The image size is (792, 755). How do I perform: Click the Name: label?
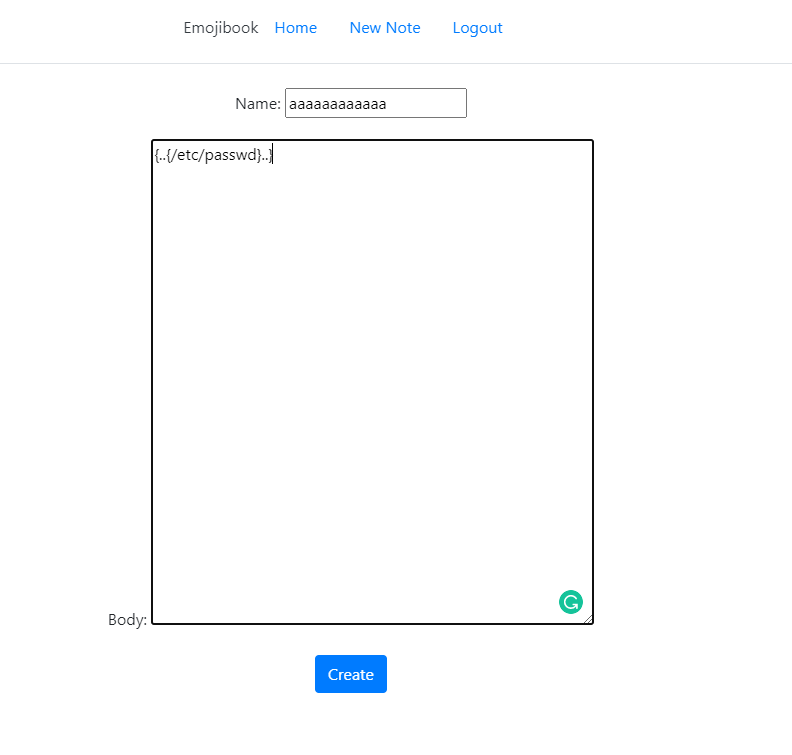point(258,104)
